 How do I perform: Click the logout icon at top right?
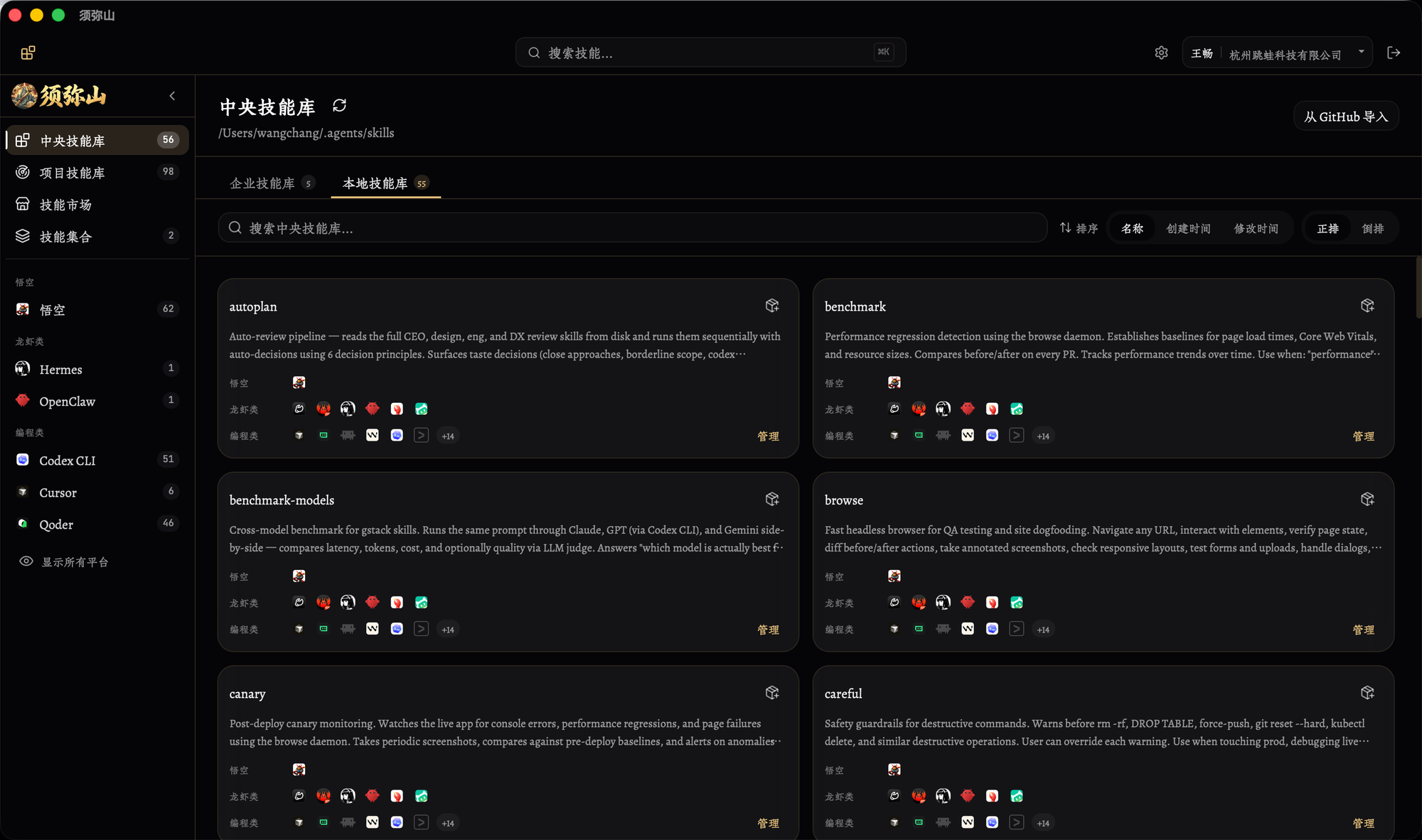coord(1394,53)
